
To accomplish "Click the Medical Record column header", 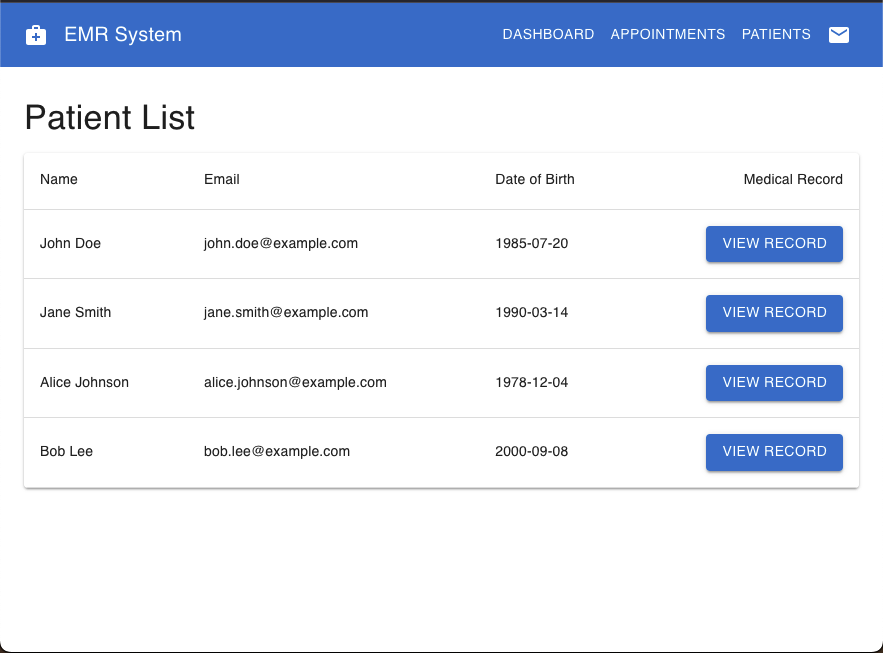I will pyautogui.click(x=793, y=180).
